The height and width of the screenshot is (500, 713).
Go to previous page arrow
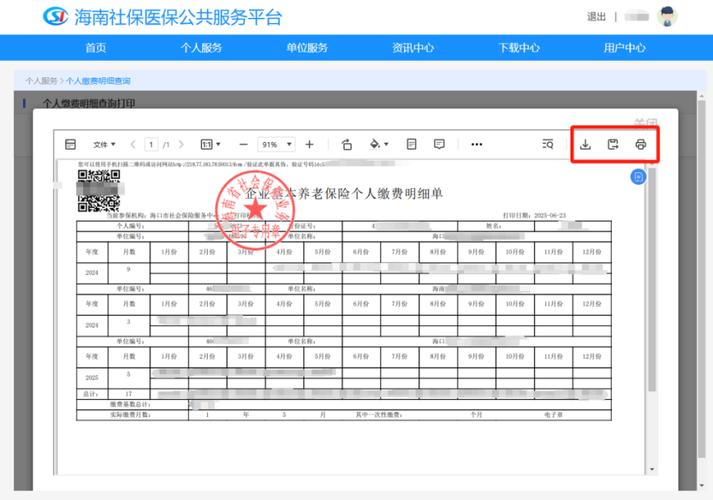(x=133, y=145)
